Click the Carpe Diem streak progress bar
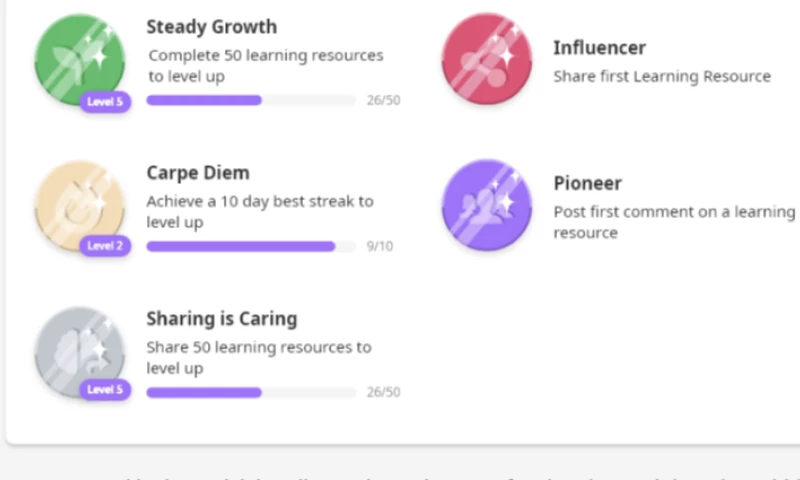This screenshot has width=800, height=480. [251, 246]
